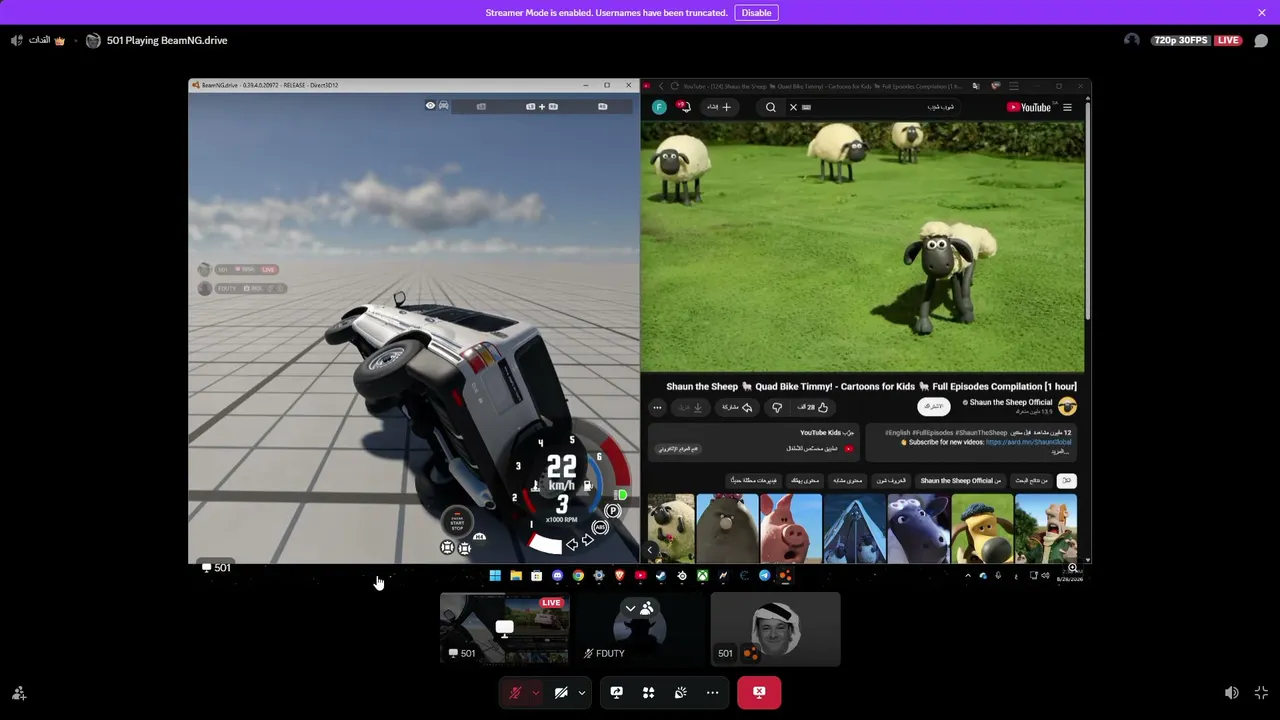Image resolution: width=1280 pixels, height=720 pixels.
Task: Open the yellow dog Bitzer thumbnail
Action: 982,528
